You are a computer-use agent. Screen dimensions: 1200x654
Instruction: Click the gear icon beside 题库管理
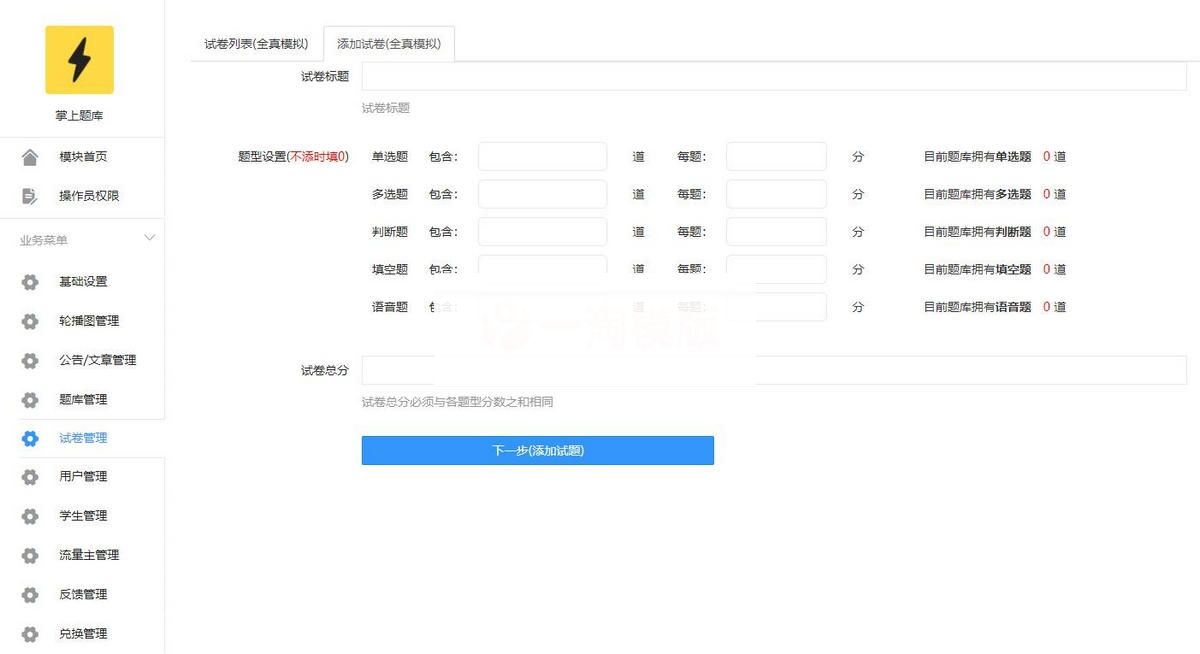point(30,399)
